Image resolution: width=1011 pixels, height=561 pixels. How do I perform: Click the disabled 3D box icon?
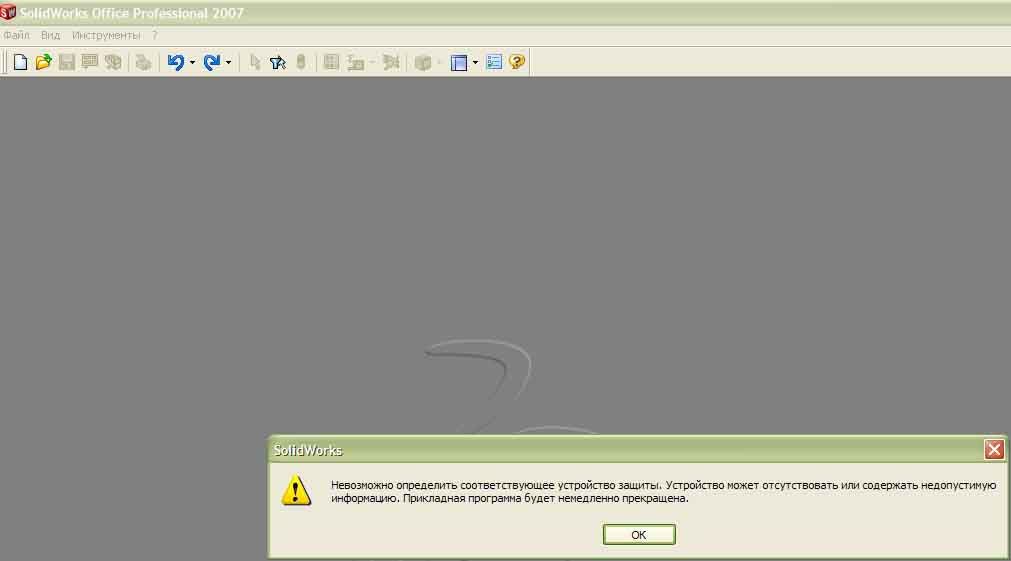pyautogui.click(x=423, y=62)
